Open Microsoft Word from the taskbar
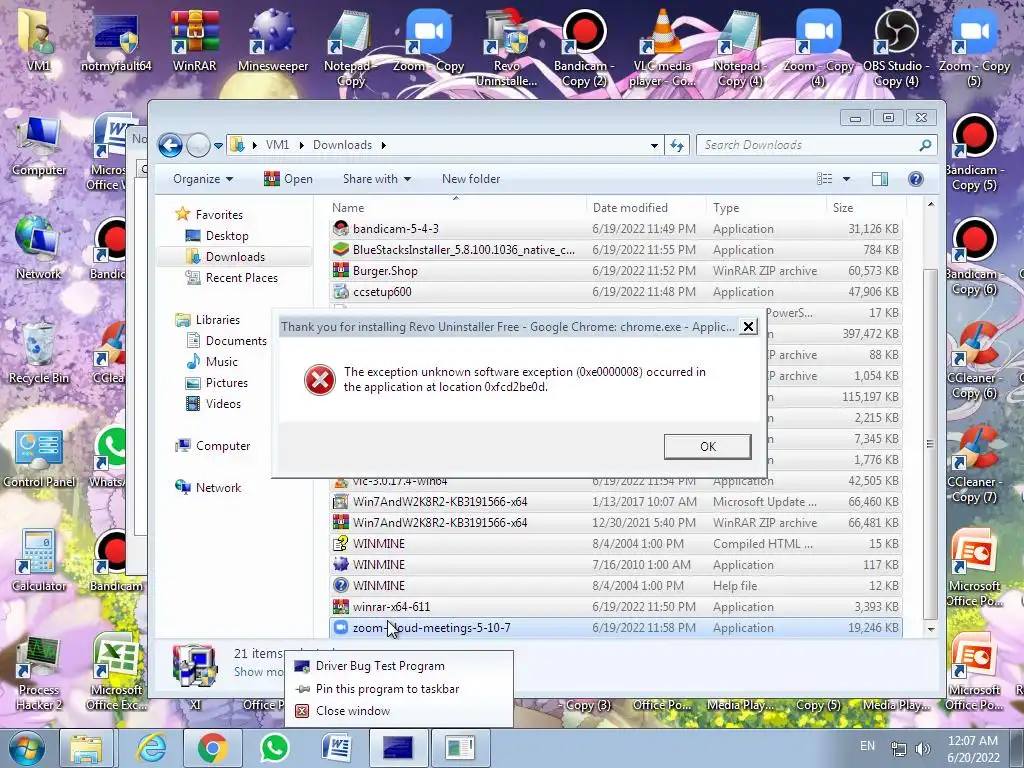 pos(336,748)
